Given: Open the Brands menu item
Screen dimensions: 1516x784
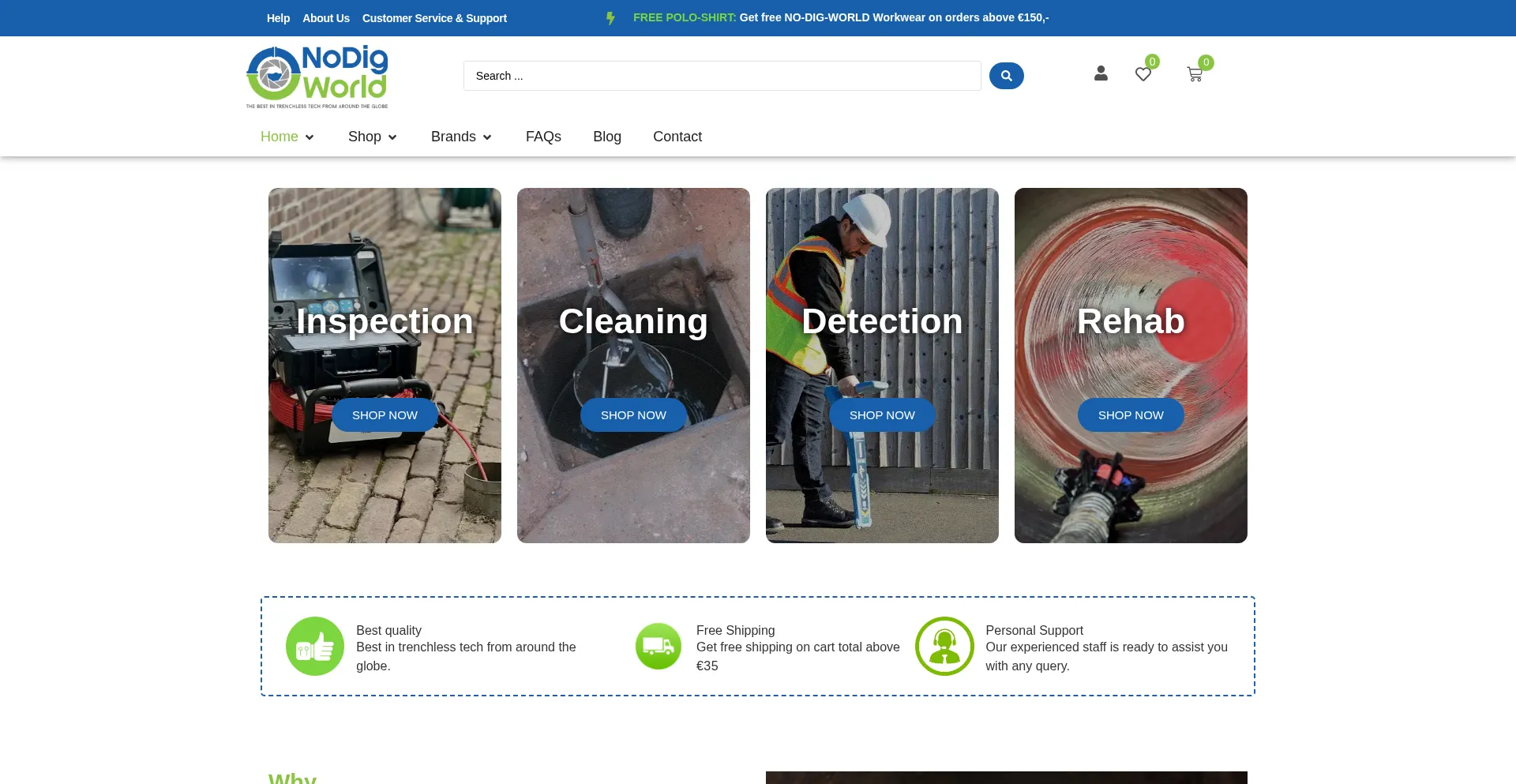Looking at the screenshot, I should pyautogui.click(x=453, y=137).
